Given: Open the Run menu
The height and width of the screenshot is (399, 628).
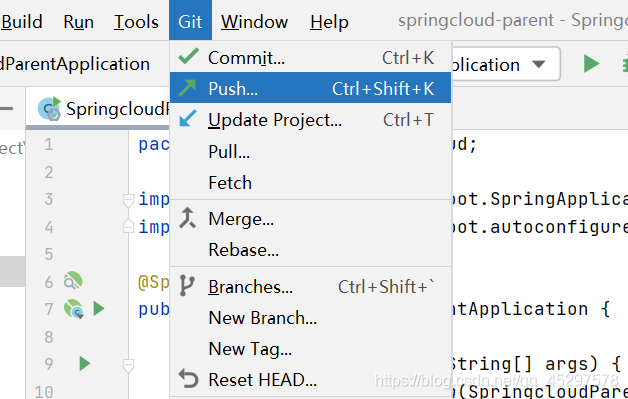Looking at the screenshot, I should pos(78,22).
